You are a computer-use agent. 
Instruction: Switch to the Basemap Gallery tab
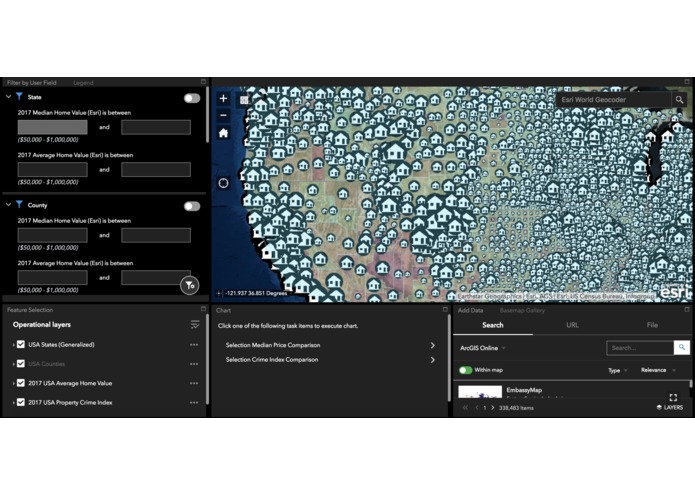click(522, 311)
